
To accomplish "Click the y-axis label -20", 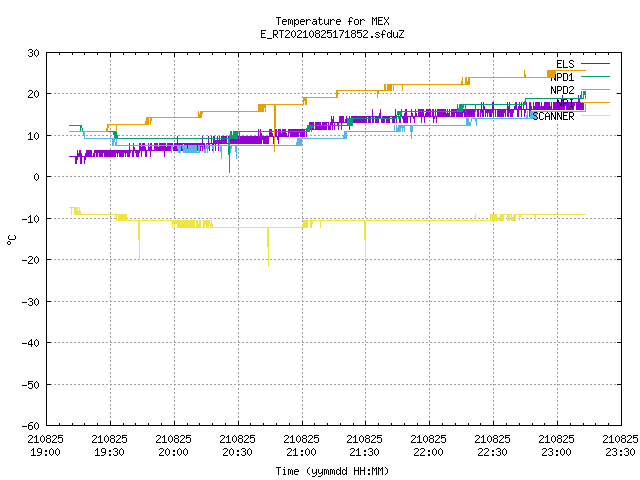I will coord(31,260).
